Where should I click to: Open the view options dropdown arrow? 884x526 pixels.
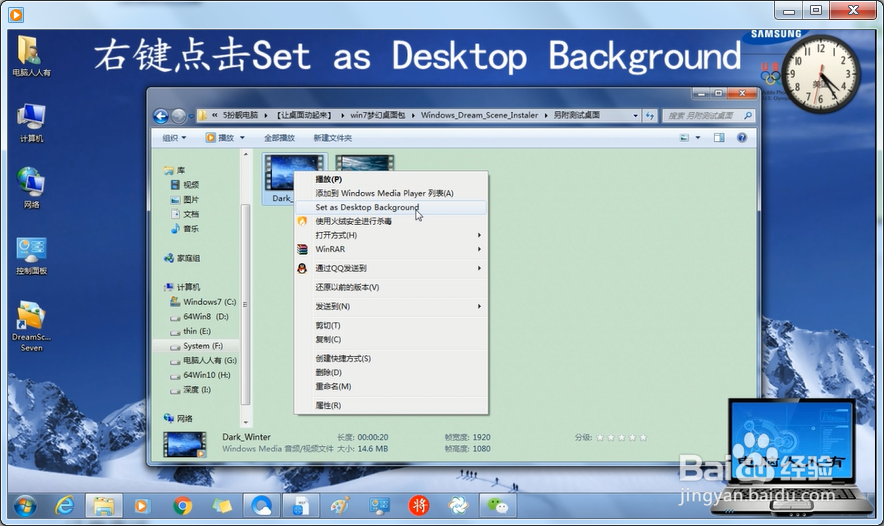coord(697,138)
